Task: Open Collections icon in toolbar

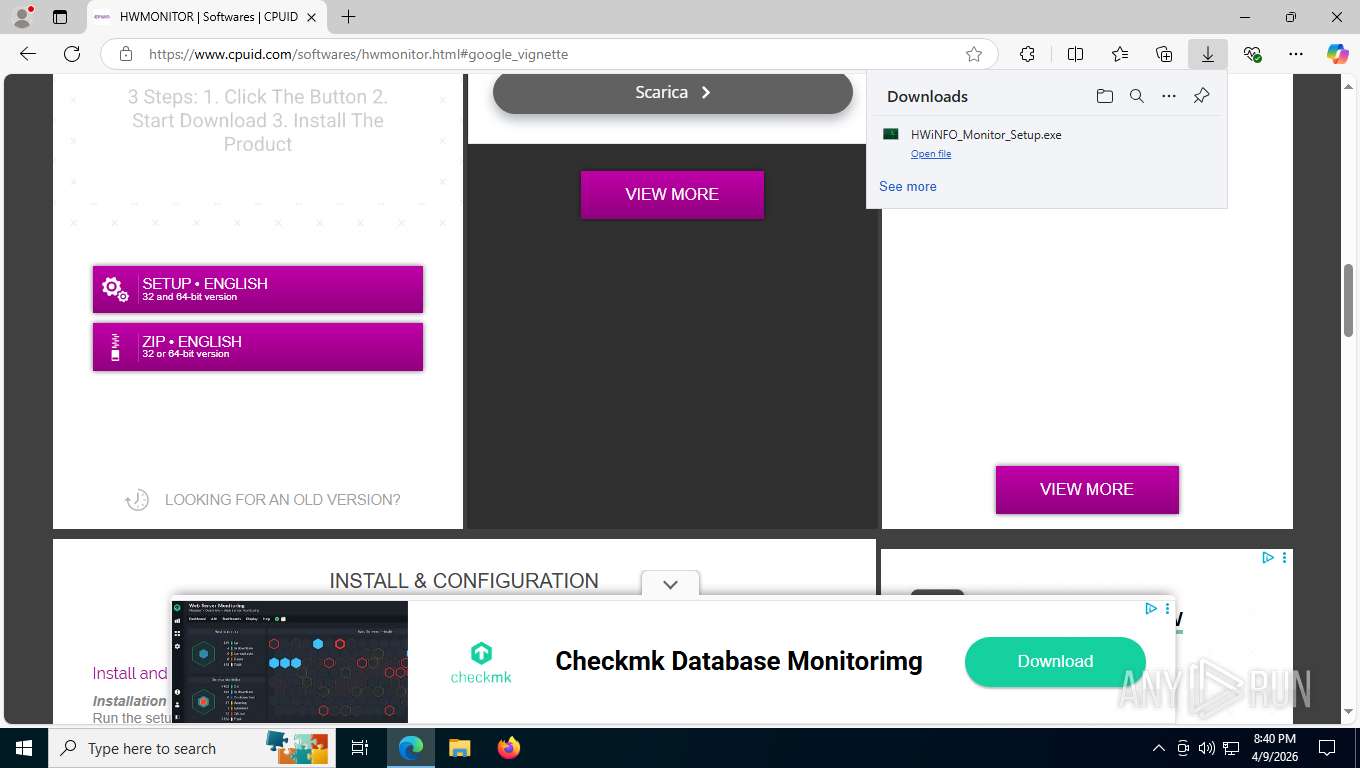Action: 1164,54
